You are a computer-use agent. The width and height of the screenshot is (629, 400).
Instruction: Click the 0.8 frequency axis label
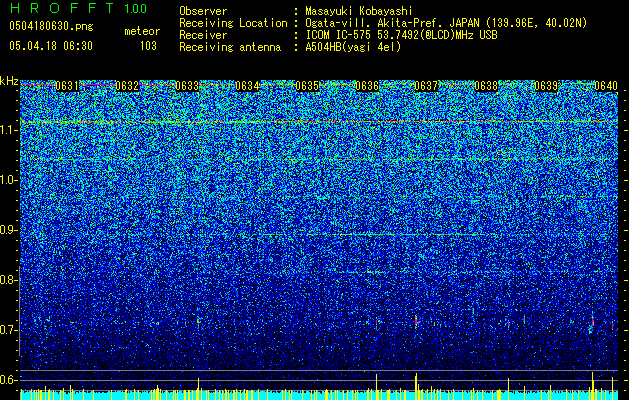point(9,280)
